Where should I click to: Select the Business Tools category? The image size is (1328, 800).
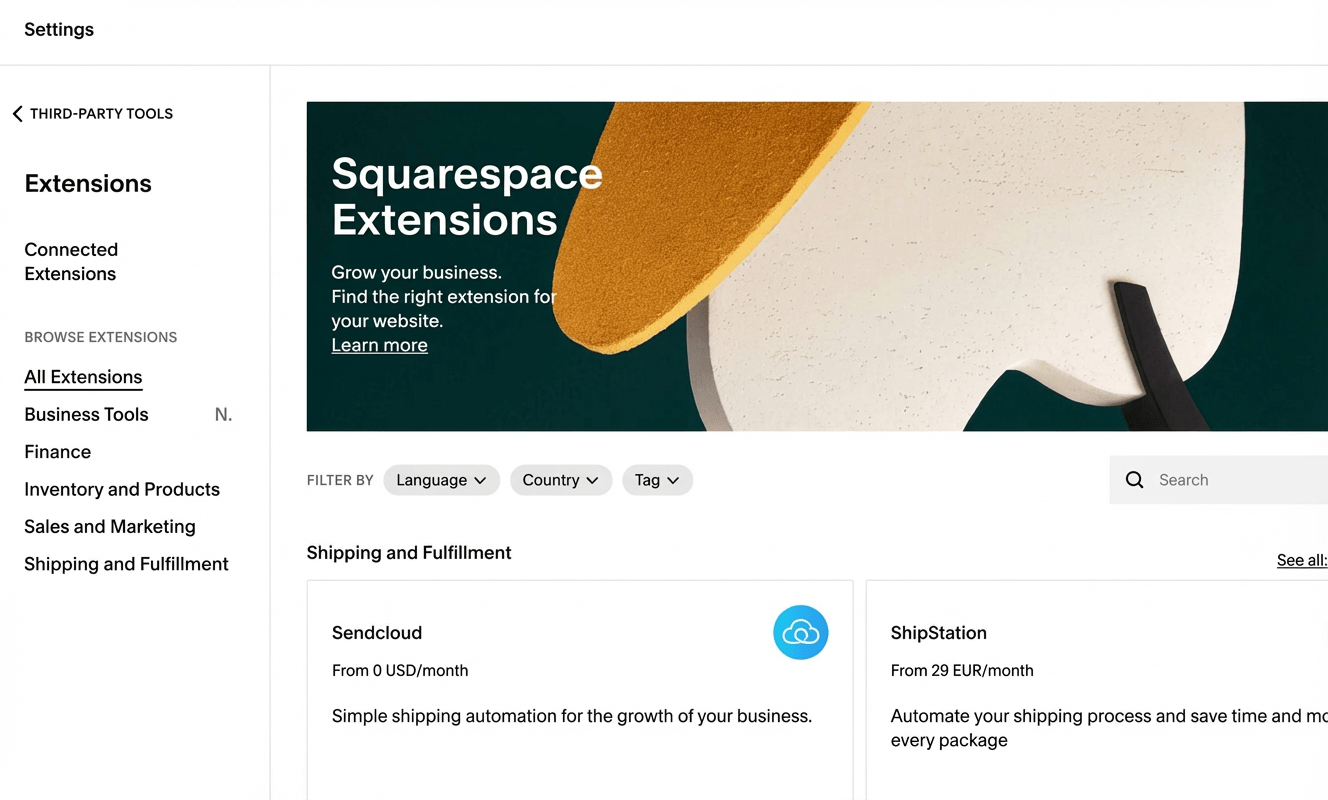pyautogui.click(x=86, y=414)
